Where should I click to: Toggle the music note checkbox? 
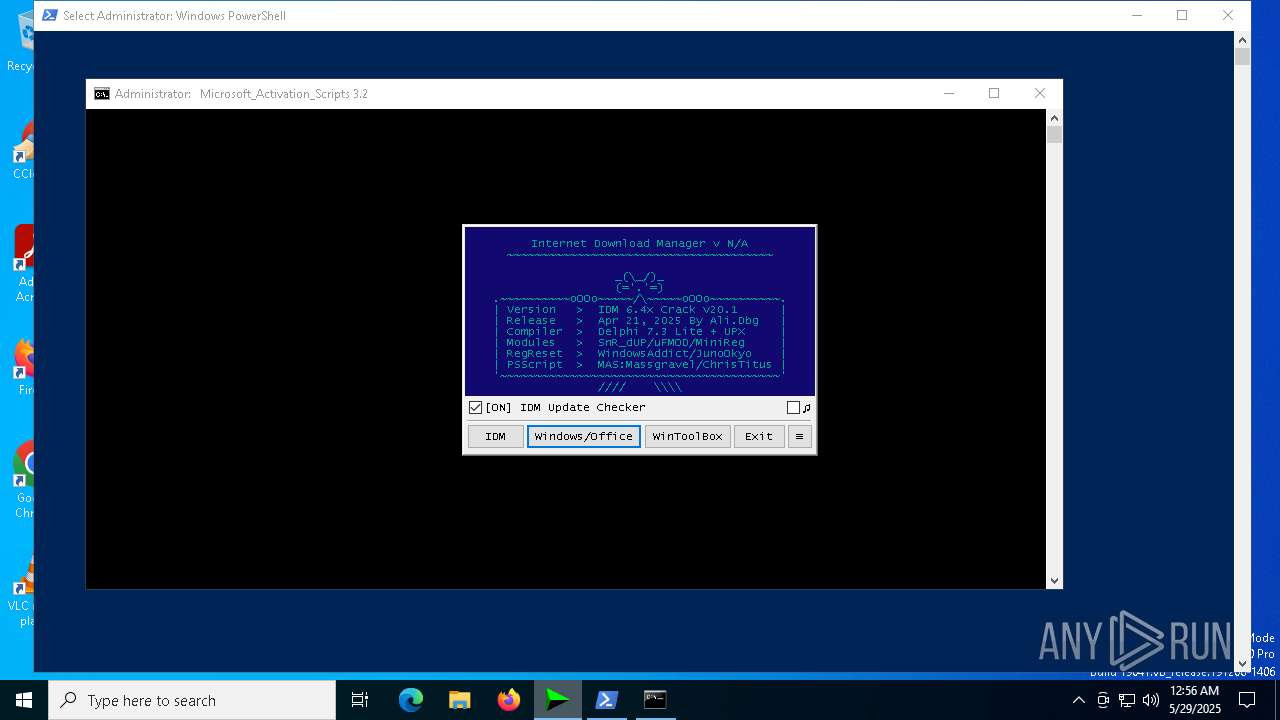[x=793, y=408]
